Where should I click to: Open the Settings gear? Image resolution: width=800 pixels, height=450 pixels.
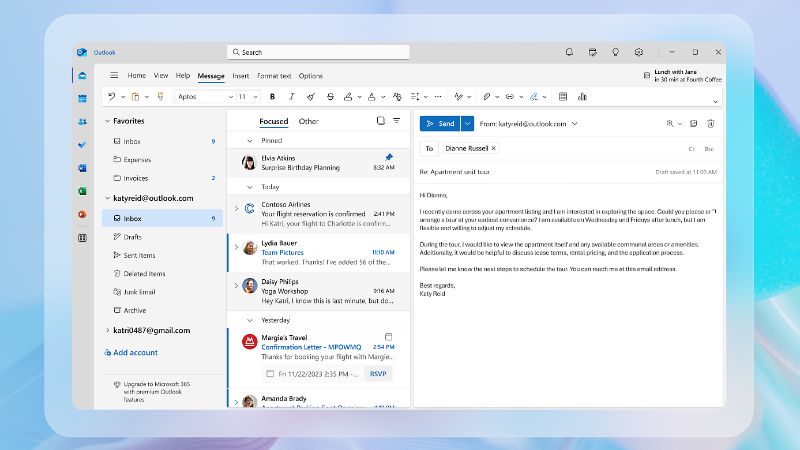(639, 52)
